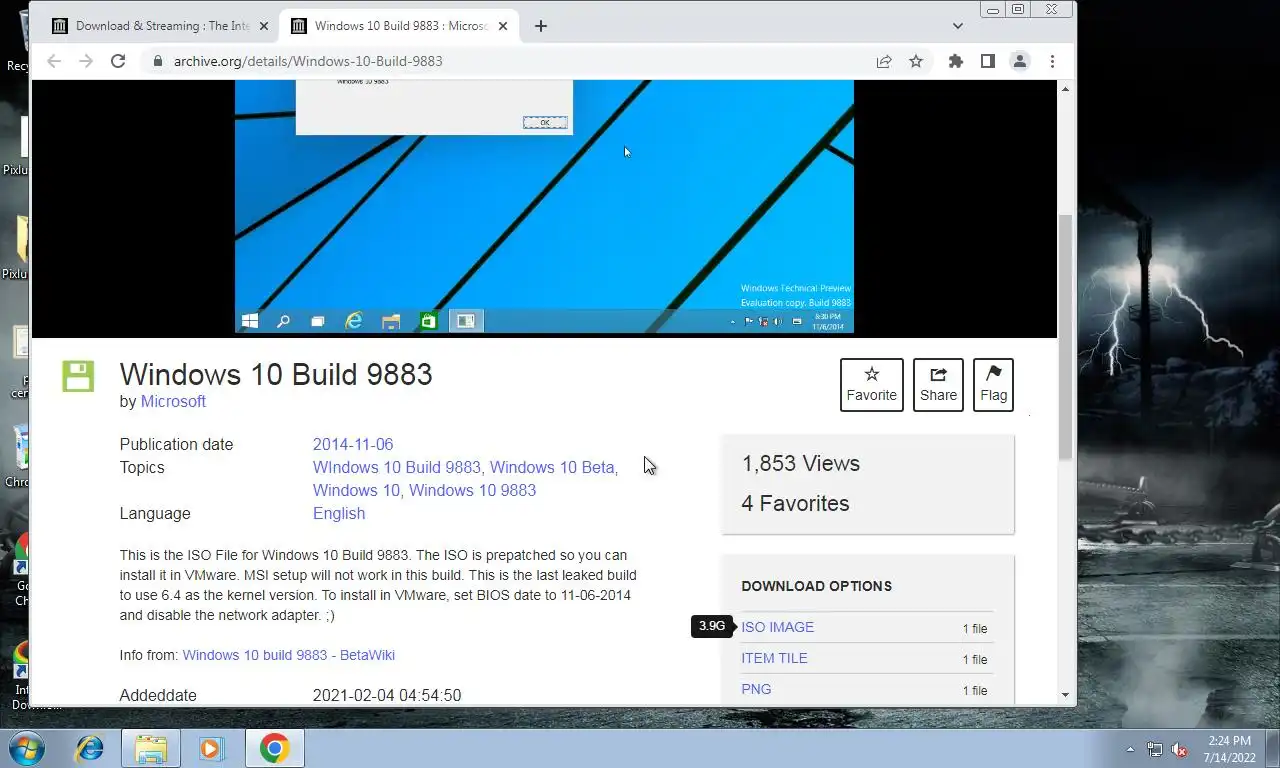Go back using Chrome's back arrow
This screenshot has width=1280, height=768.
tap(54, 61)
